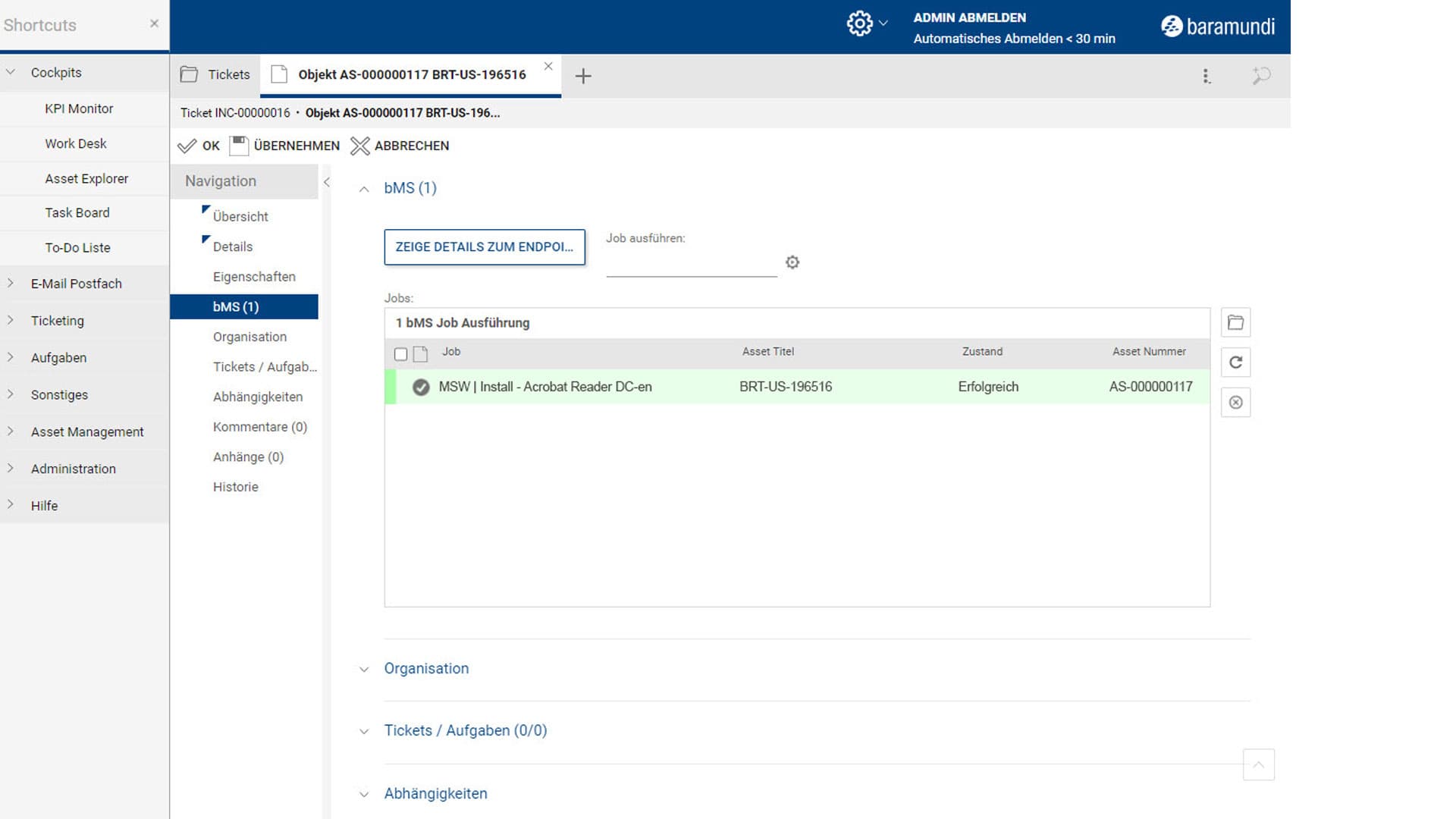Go to Details in Navigation
The width and height of the screenshot is (1456, 819).
(232, 247)
